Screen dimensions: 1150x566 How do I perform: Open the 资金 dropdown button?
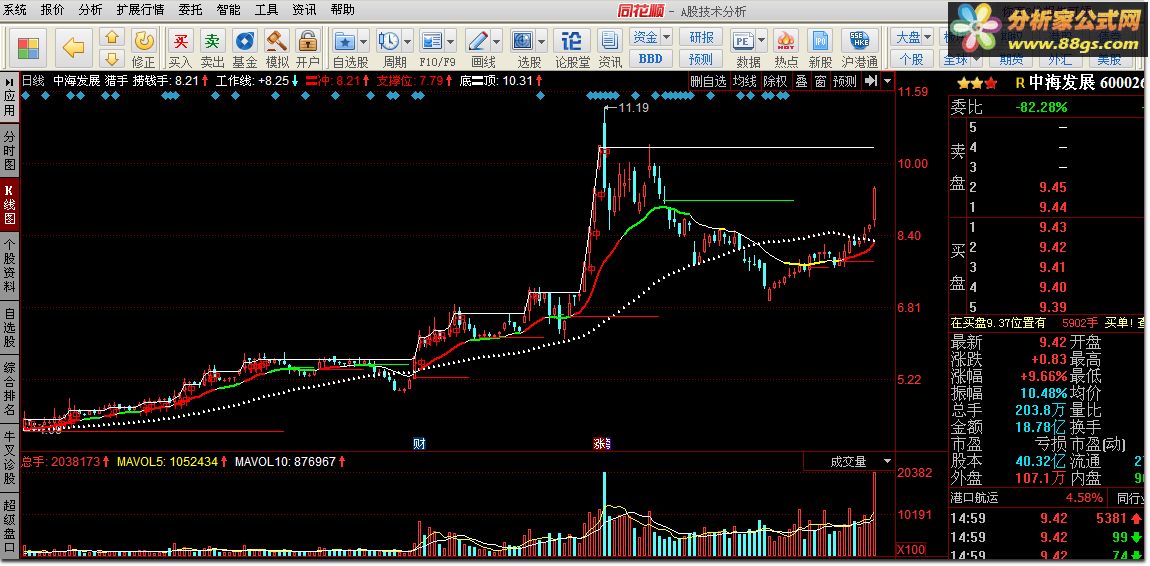click(x=651, y=37)
